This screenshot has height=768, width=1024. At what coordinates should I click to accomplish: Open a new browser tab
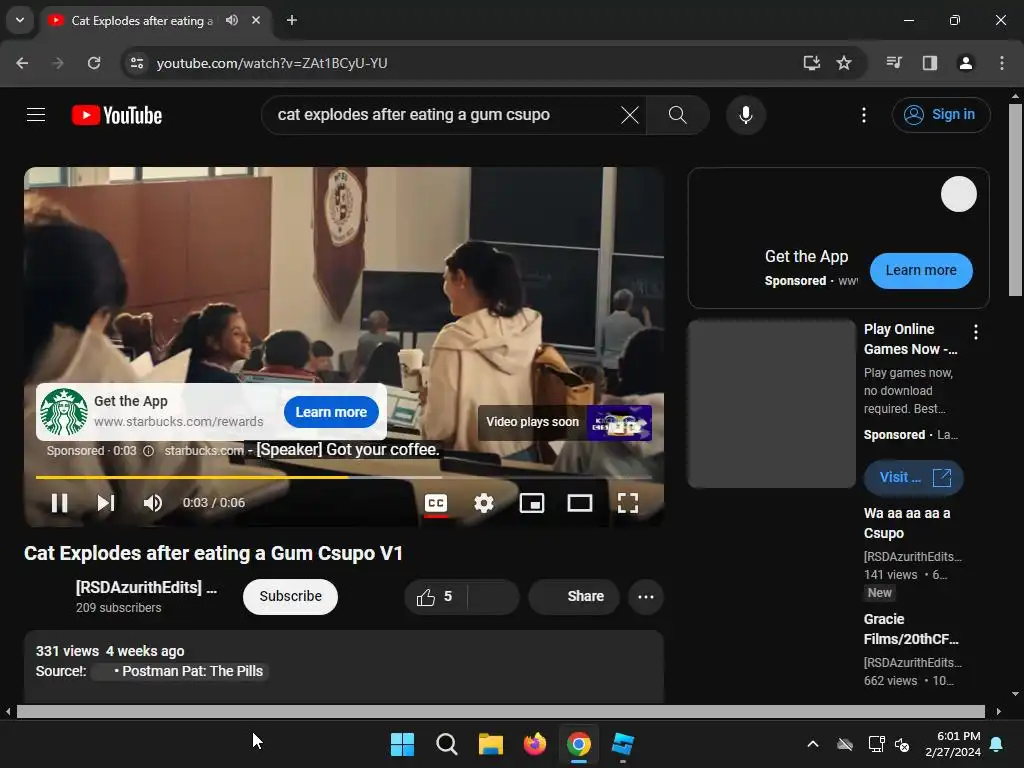coord(292,20)
